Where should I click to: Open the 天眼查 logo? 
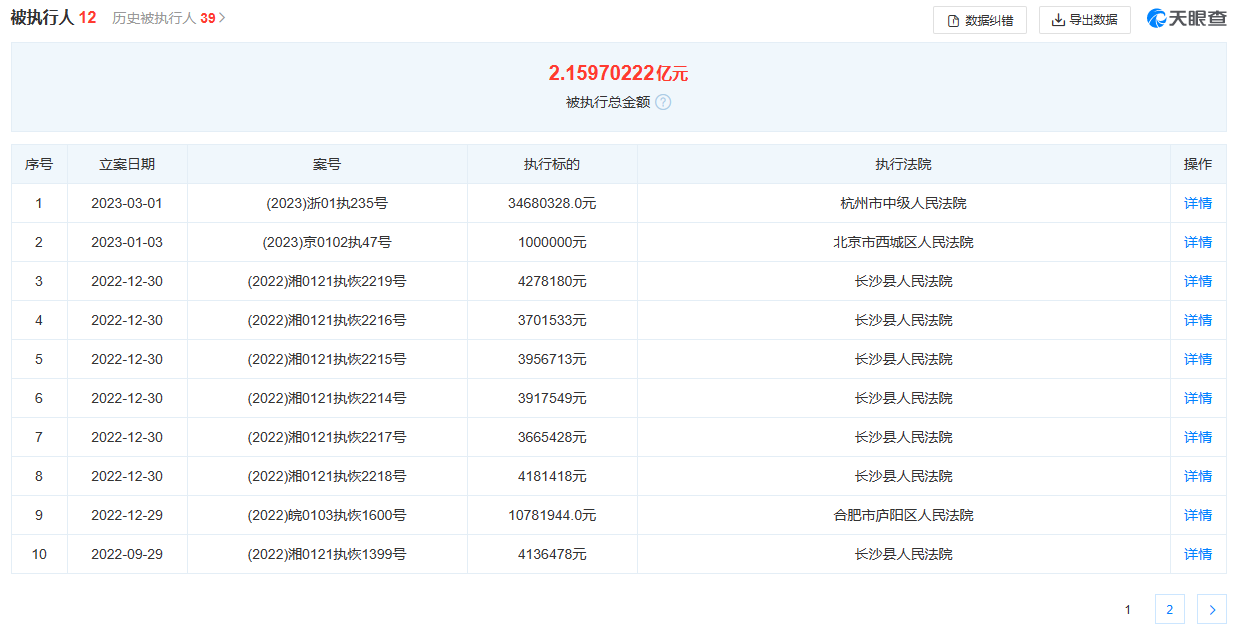tap(1186, 19)
